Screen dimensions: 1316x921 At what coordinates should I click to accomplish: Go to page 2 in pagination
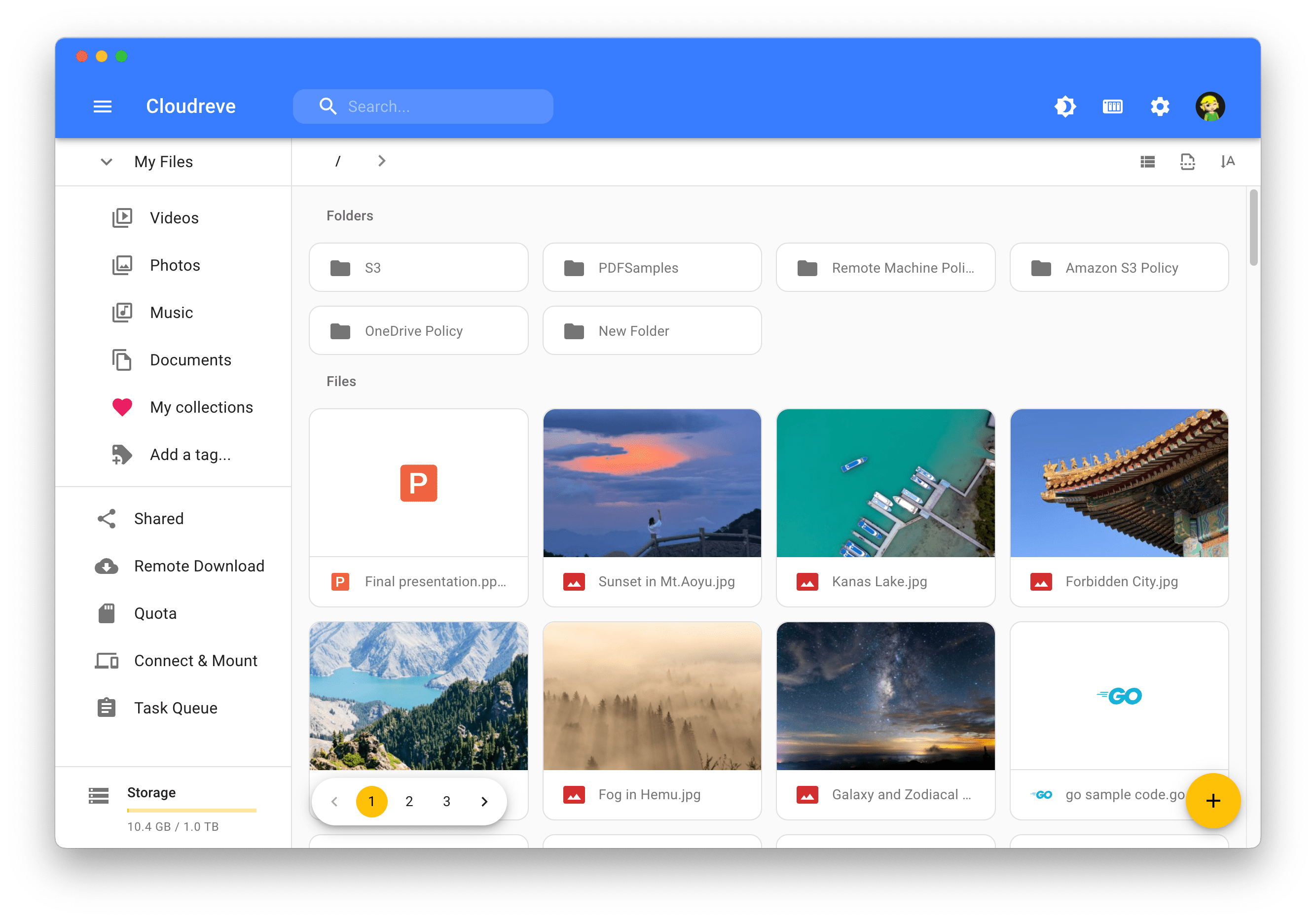410,800
